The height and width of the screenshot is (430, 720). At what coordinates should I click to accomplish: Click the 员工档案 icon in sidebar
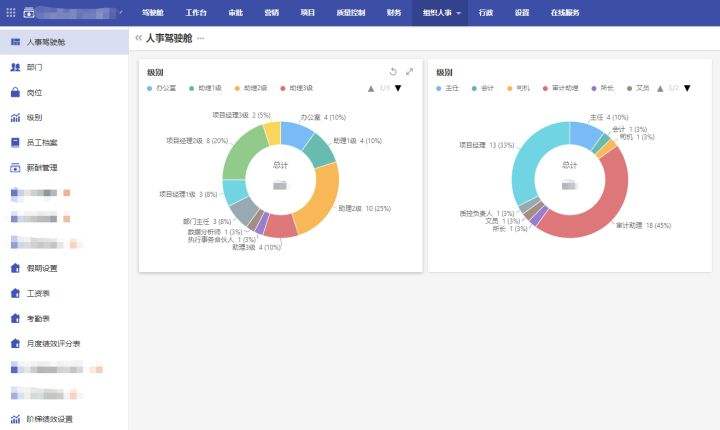(15, 142)
